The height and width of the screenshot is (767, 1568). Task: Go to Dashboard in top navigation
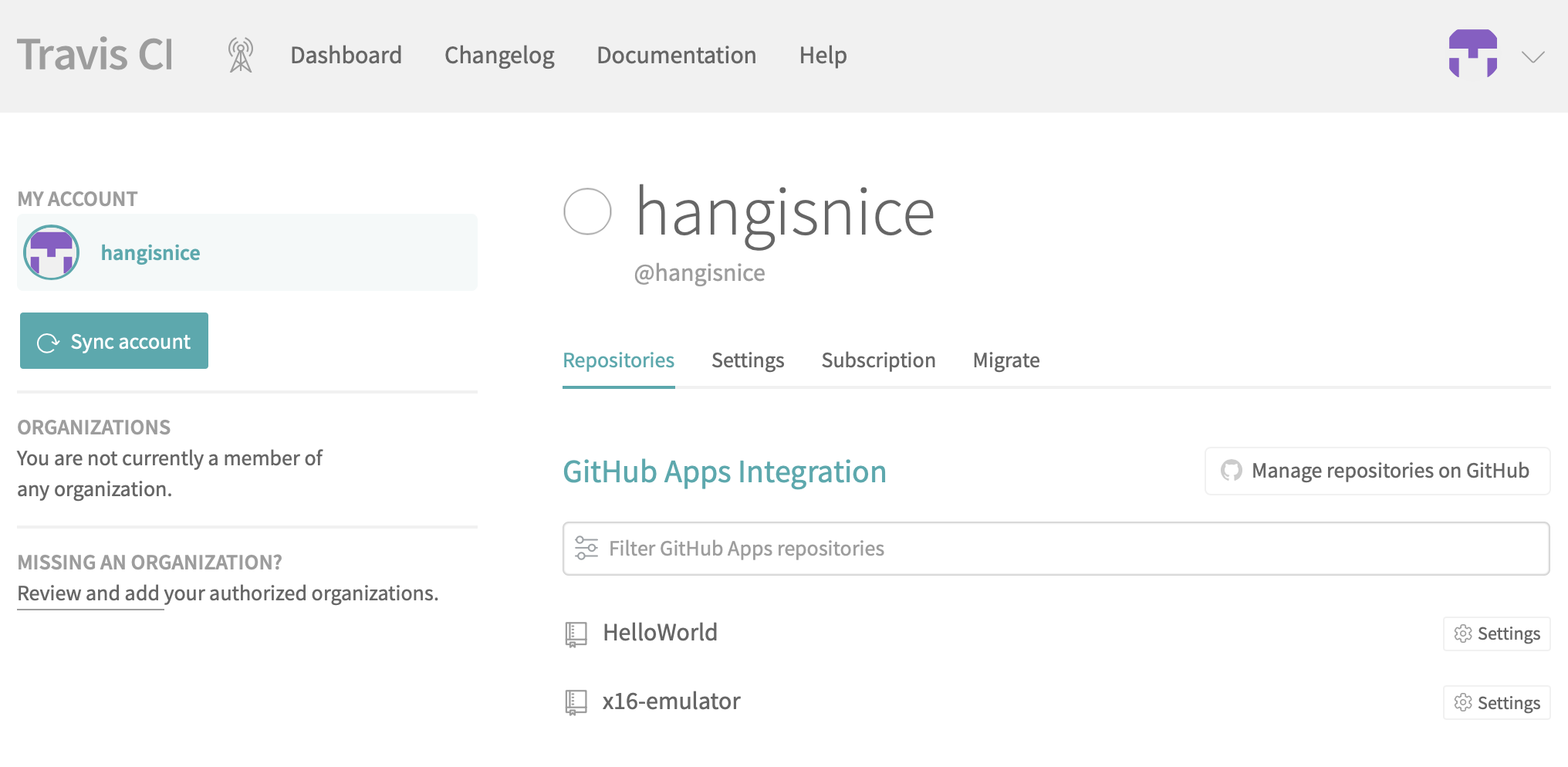click(346, 56)
